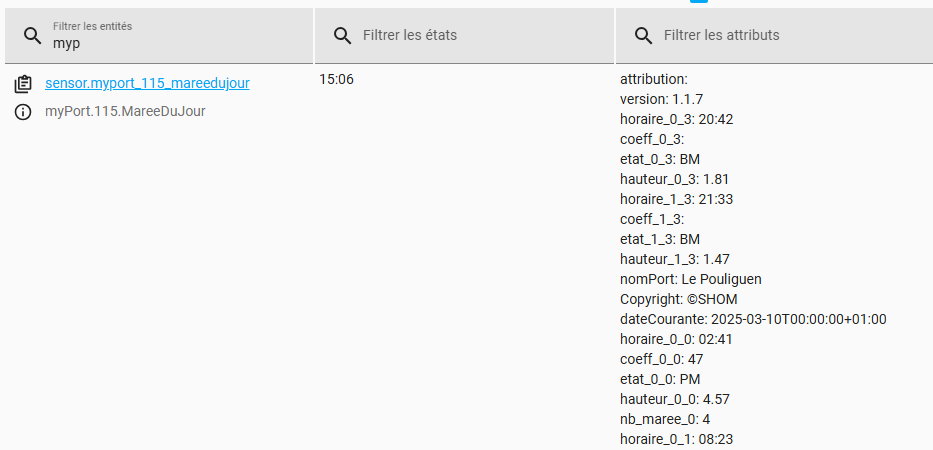Click the dateCourante attribute line
The image size is (933, 450).
click(753, 319)
